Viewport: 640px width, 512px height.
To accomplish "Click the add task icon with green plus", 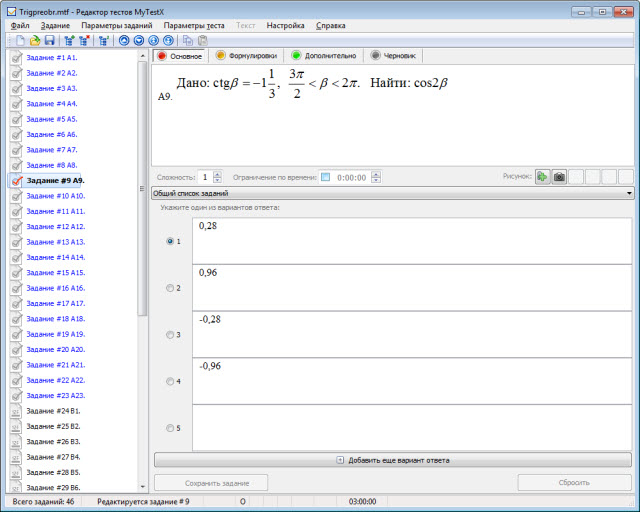I will (69, 41).
